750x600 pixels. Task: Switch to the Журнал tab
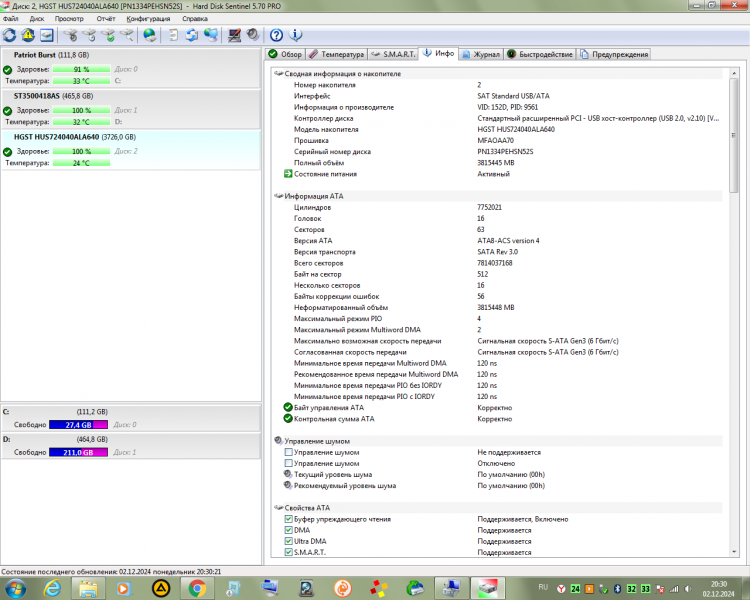[x=481, y=54]
